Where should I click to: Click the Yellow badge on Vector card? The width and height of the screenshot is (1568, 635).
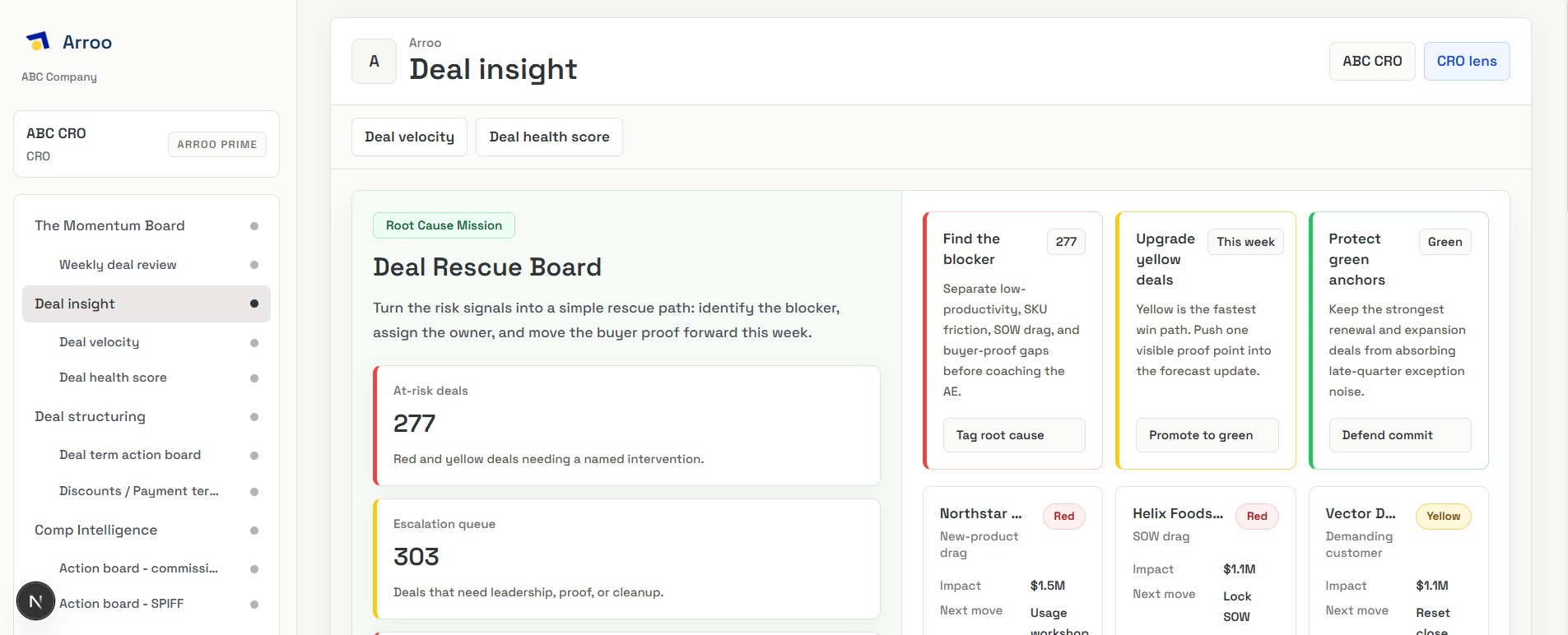[1444, 517]
